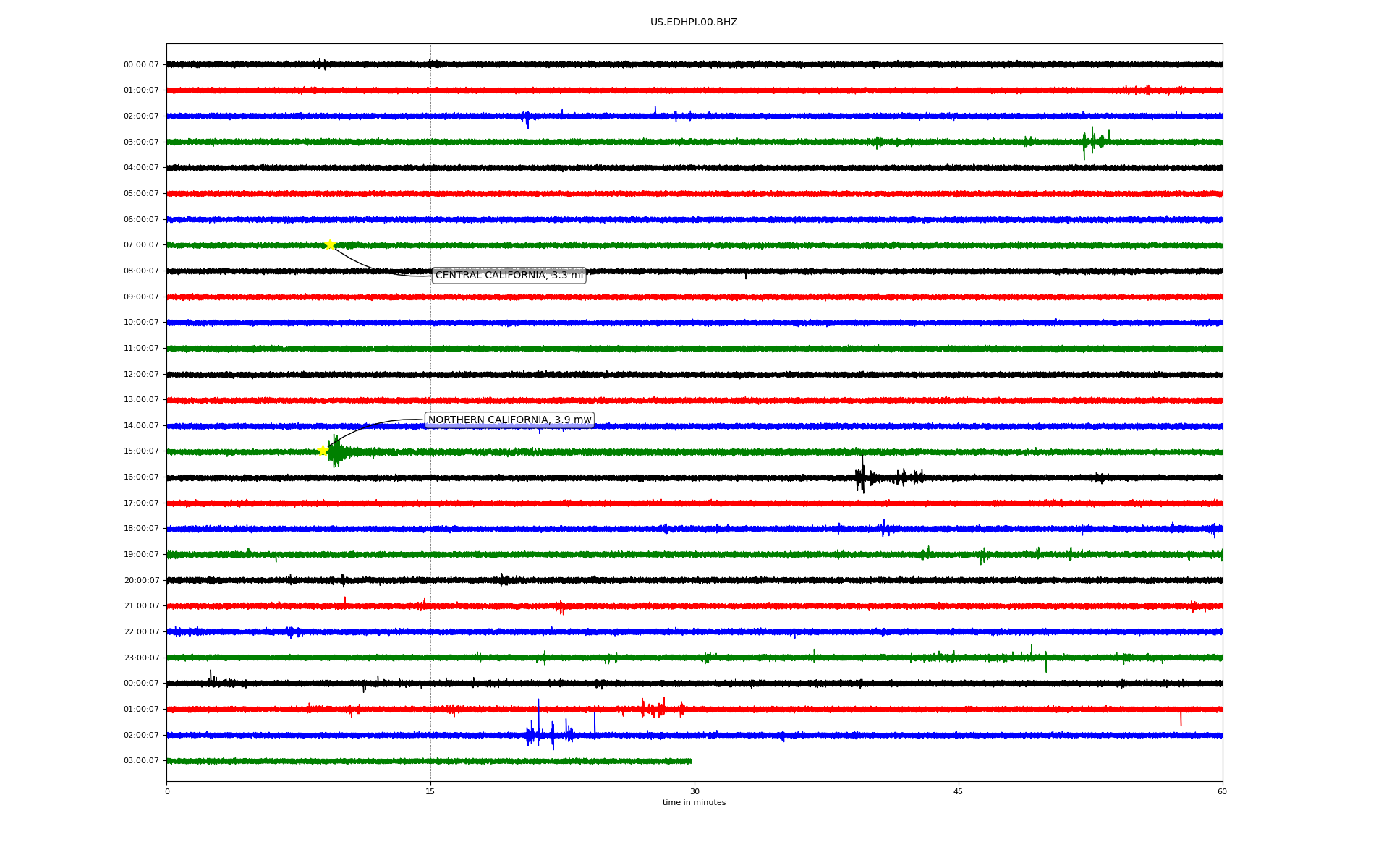Click the 16:00:07 row time label

(141, 477)
